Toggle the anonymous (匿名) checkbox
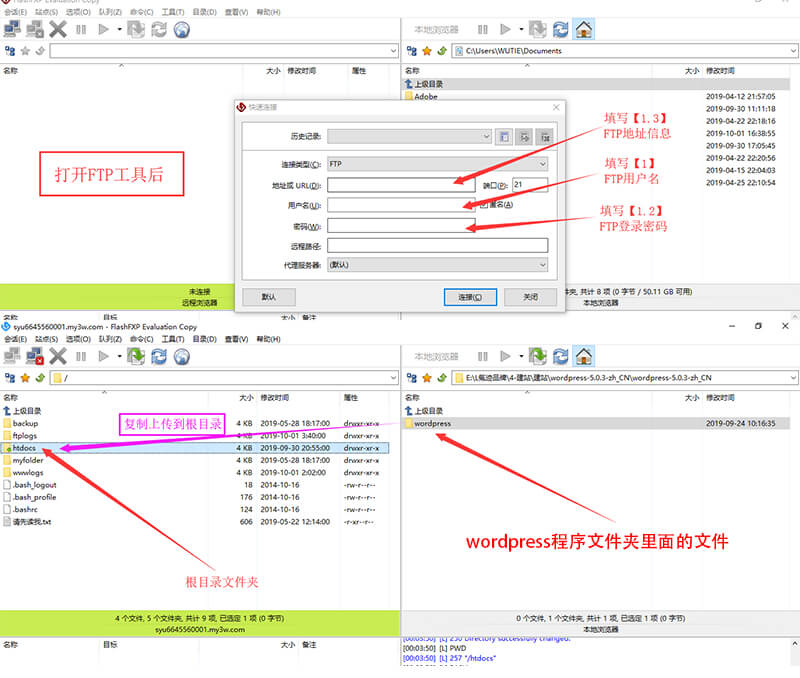Screen dimensions: 800x678 click(484, 205)
